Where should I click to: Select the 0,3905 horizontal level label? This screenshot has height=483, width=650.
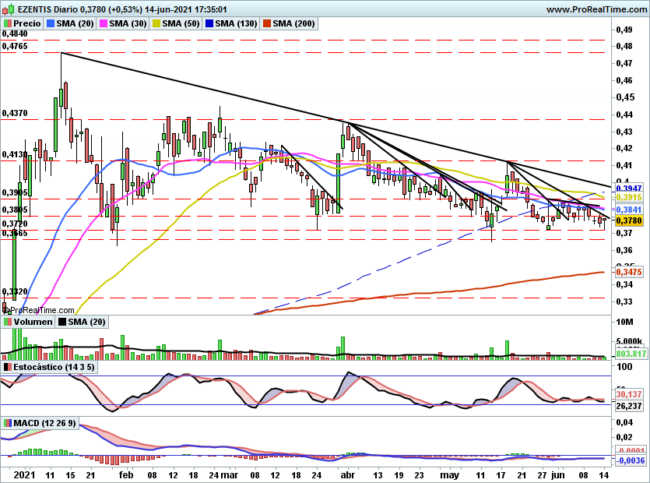pyautogui.click(x=15, y=193)
